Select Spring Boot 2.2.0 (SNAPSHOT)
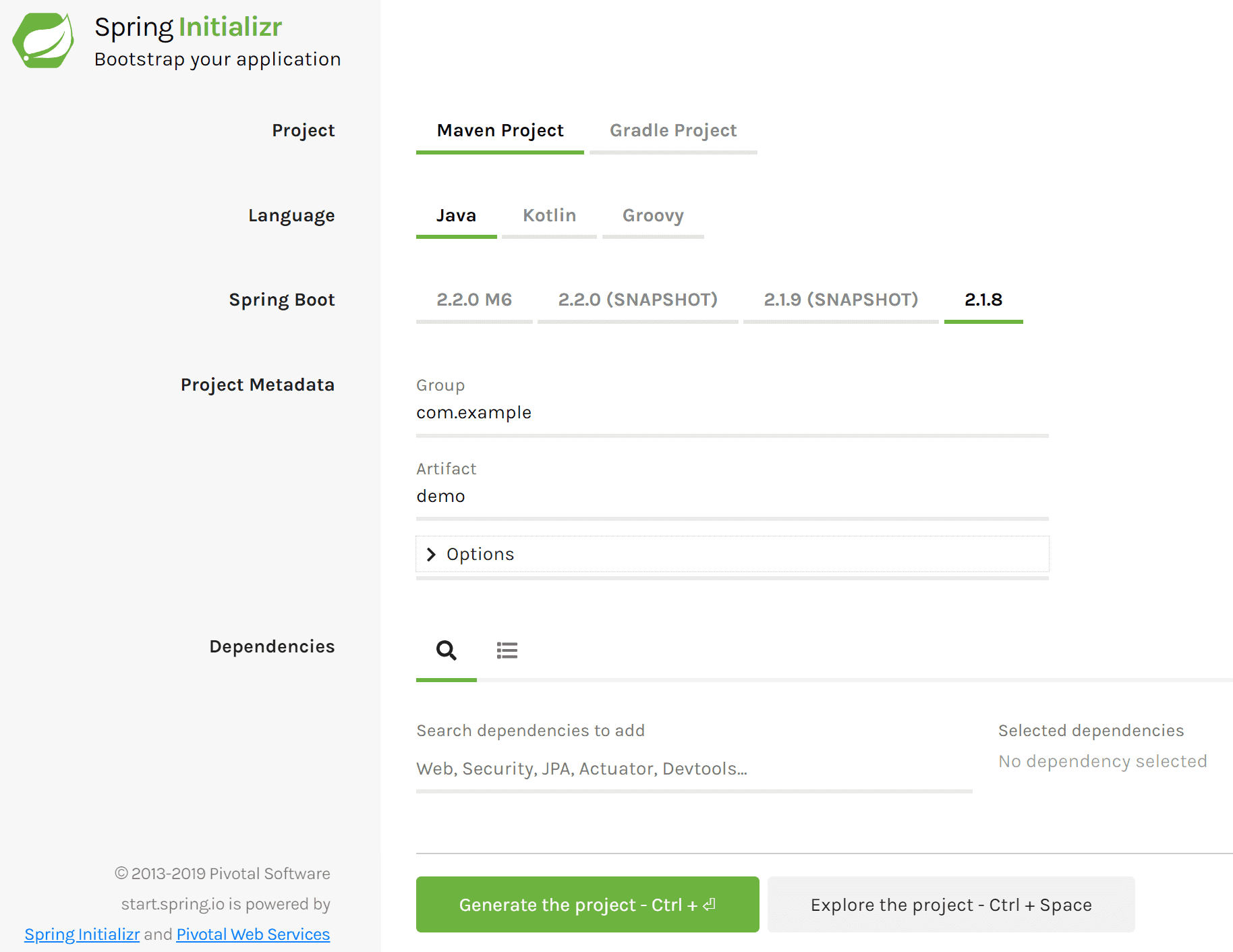Viewport: 1233px width, 952px height. [637, 300]
